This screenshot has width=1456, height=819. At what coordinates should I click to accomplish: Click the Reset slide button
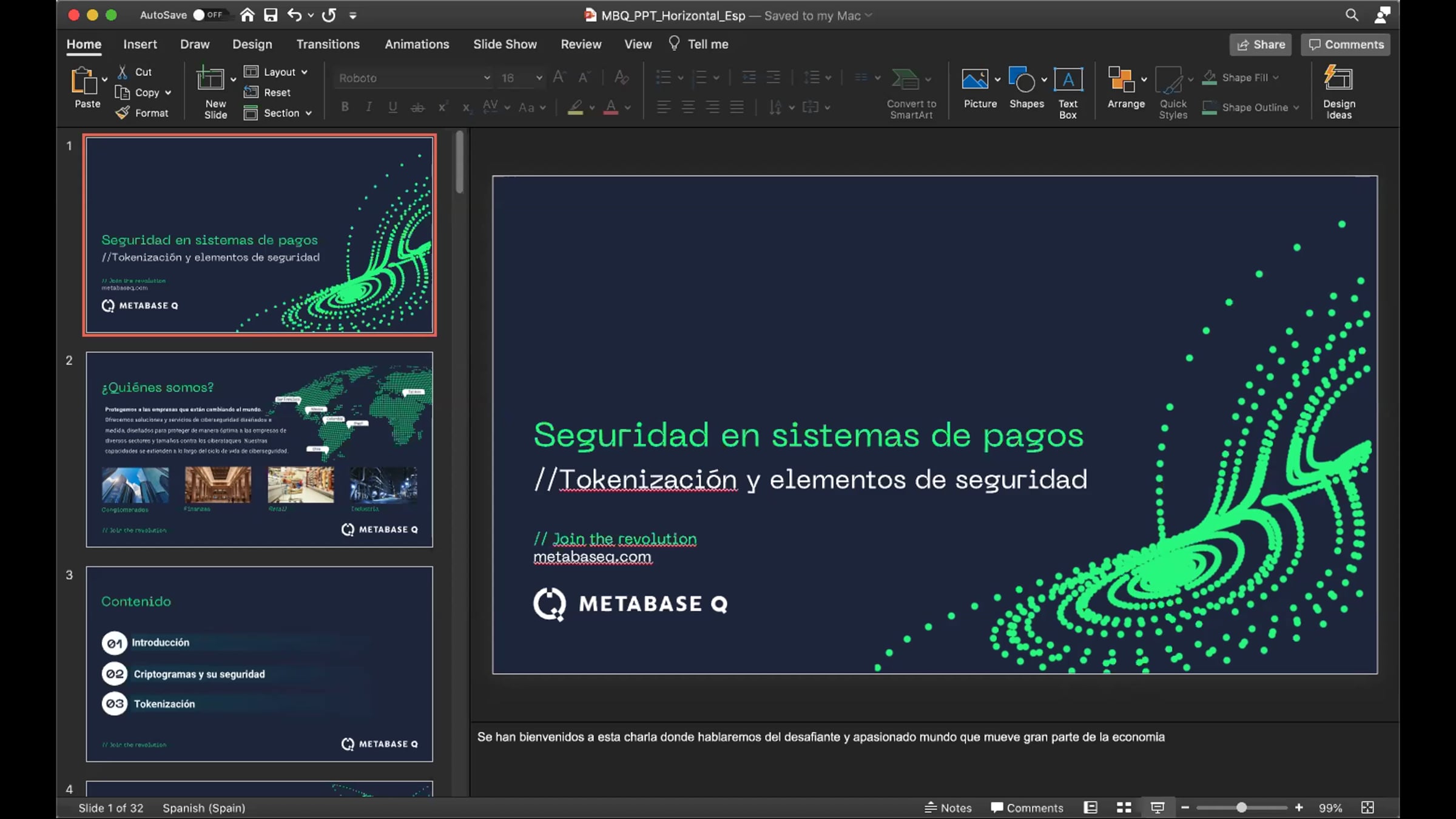[x=268, y=93]
